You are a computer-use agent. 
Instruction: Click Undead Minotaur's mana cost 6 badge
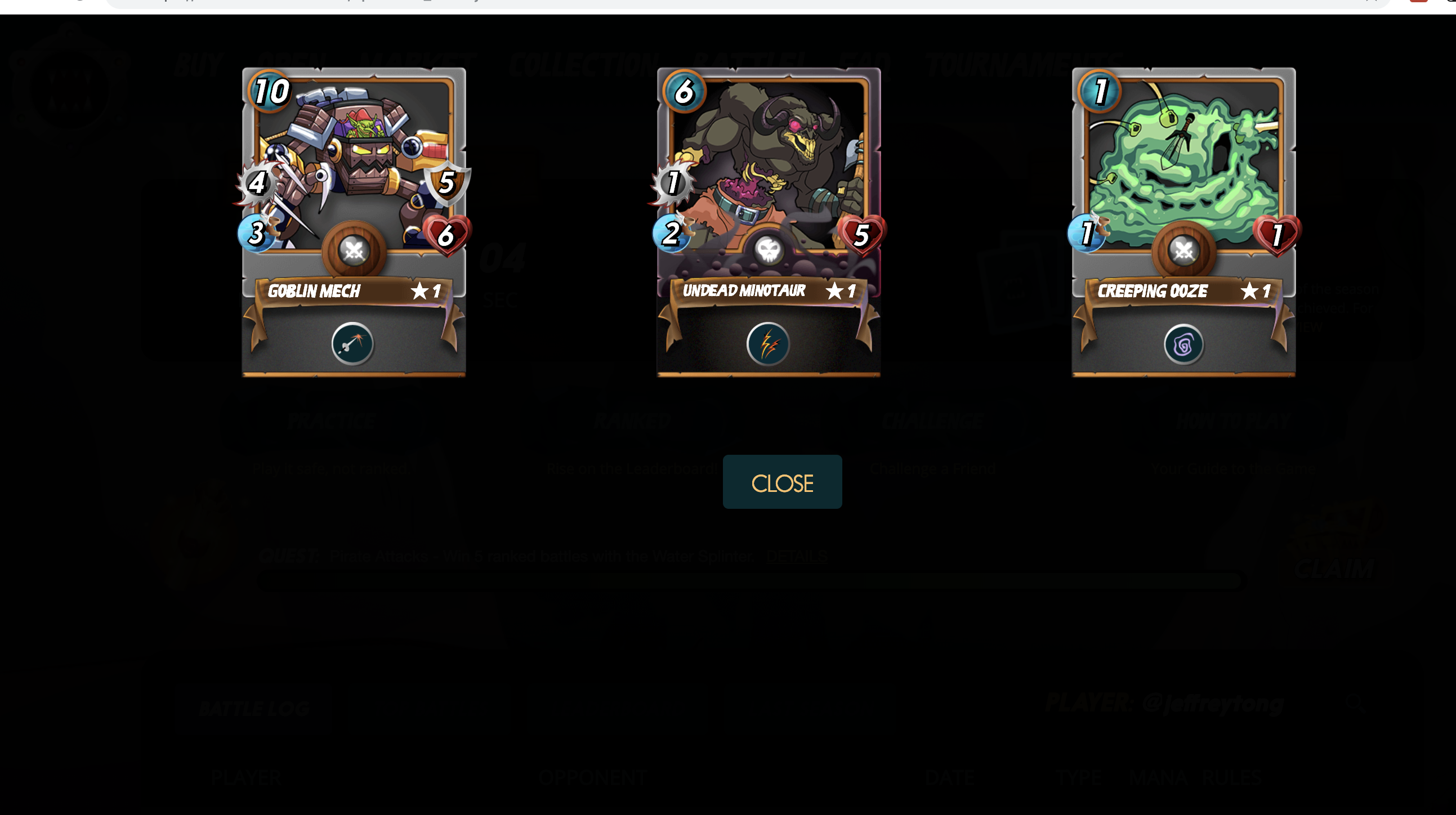tap(684, 91)
